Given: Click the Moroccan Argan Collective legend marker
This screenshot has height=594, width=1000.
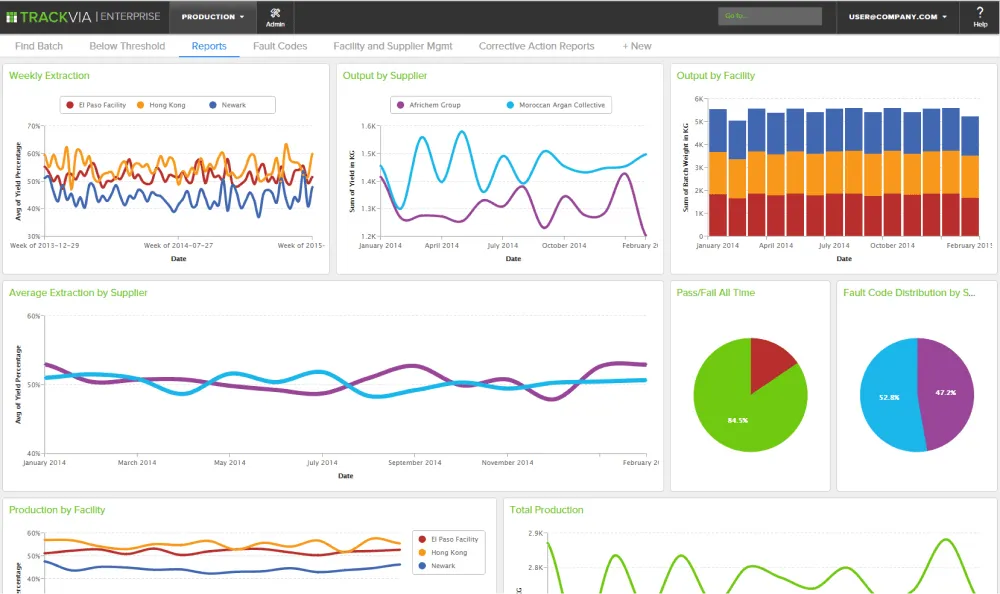Looking at the screenshot, I should point(511,104).
